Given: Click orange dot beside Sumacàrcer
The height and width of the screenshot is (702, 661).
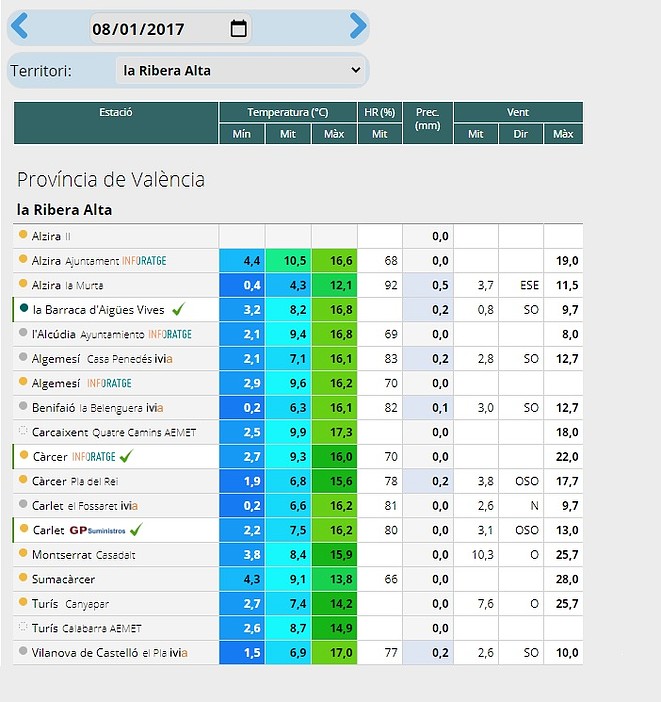Looking at the screenshot, I should click(23, 577).
